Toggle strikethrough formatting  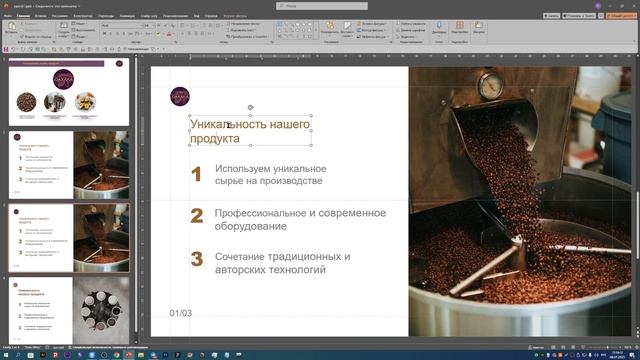(130, 33)
